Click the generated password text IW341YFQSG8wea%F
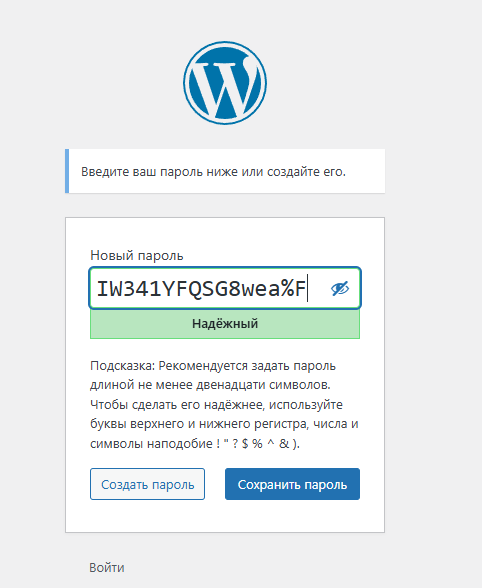The width and height of the screenshot is (482, 588). click(201, 289)
